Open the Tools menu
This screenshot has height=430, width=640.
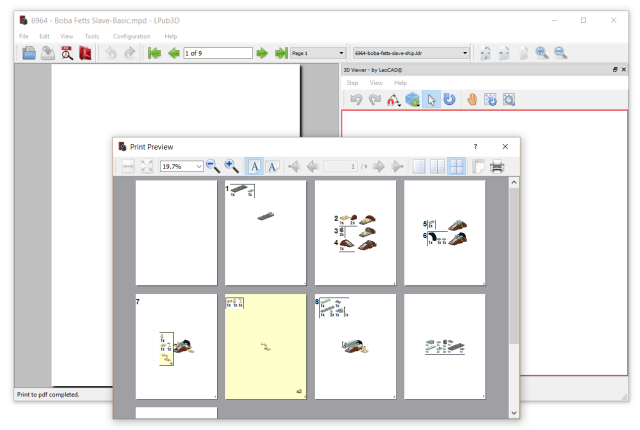92,36
